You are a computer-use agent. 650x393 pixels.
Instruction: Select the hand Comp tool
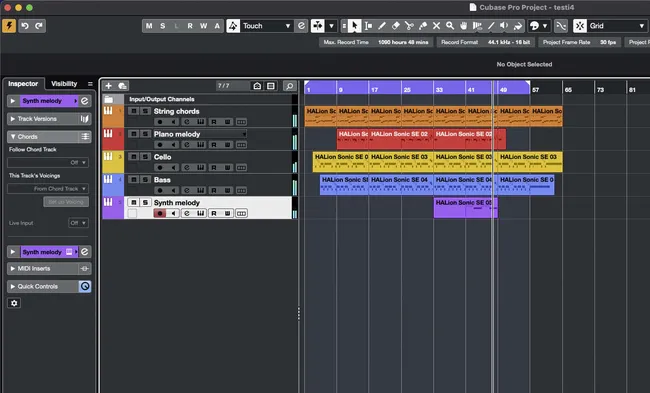pos(463,26)
